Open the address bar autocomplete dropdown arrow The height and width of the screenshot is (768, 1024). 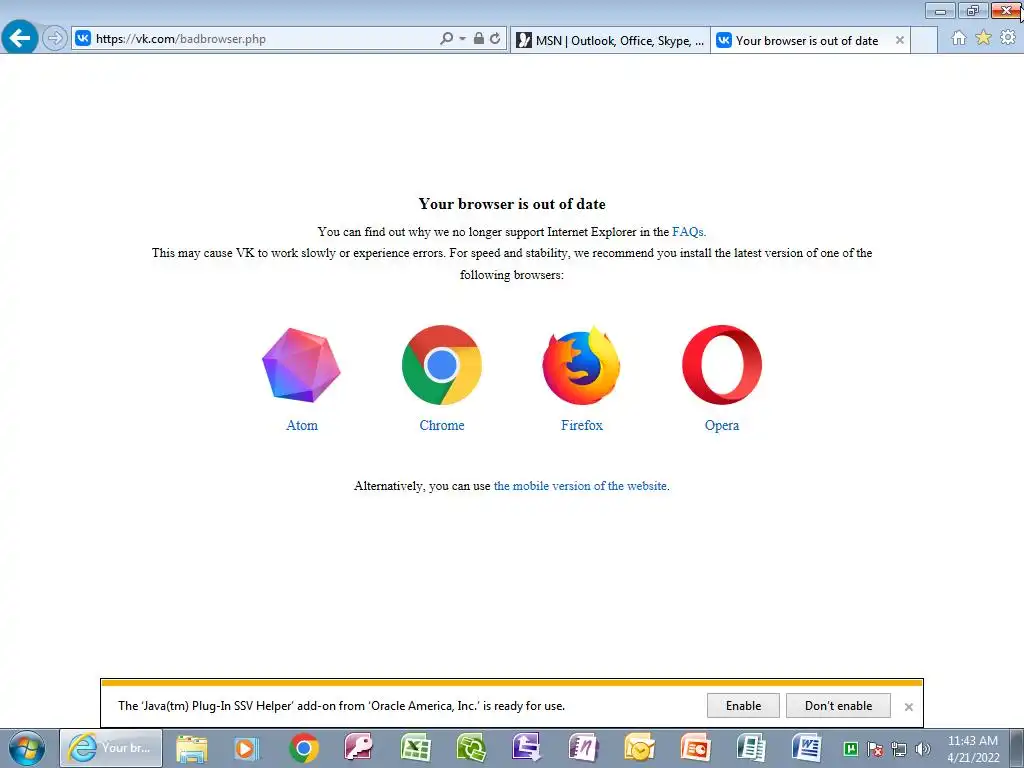click(x=462, y=39)
